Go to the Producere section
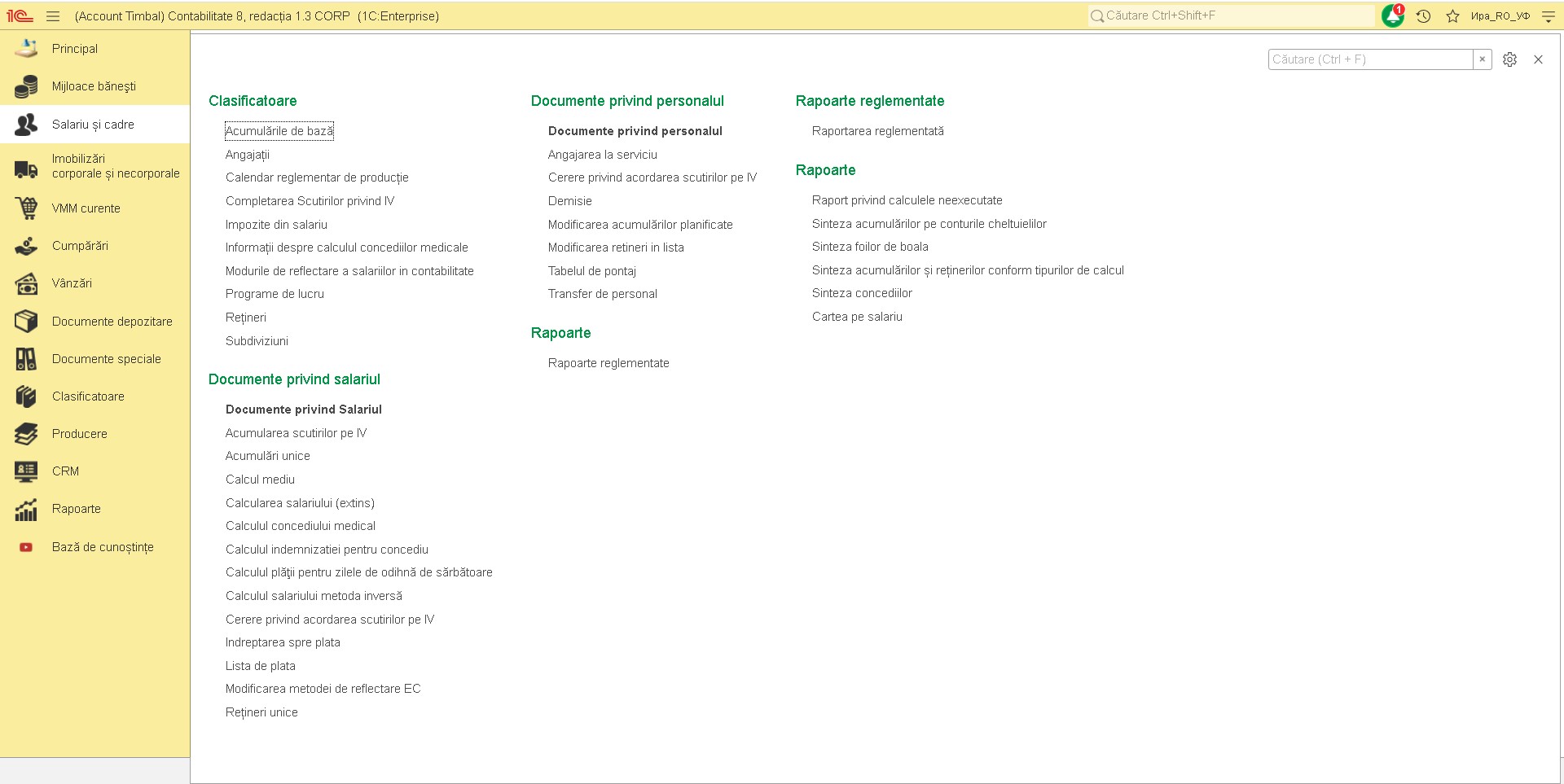The height and width of the screenshot is (784, 1564). tap(79, 434)
